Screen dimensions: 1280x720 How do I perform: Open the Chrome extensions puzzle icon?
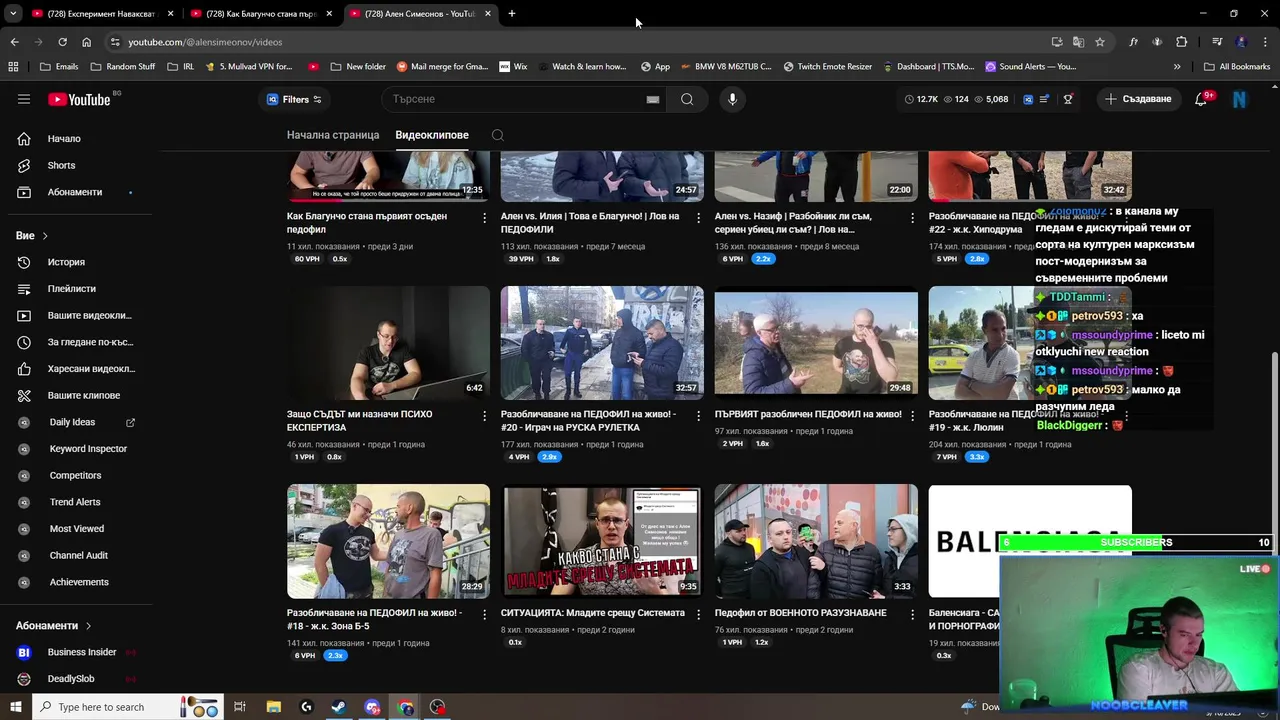coord(1182,42)
